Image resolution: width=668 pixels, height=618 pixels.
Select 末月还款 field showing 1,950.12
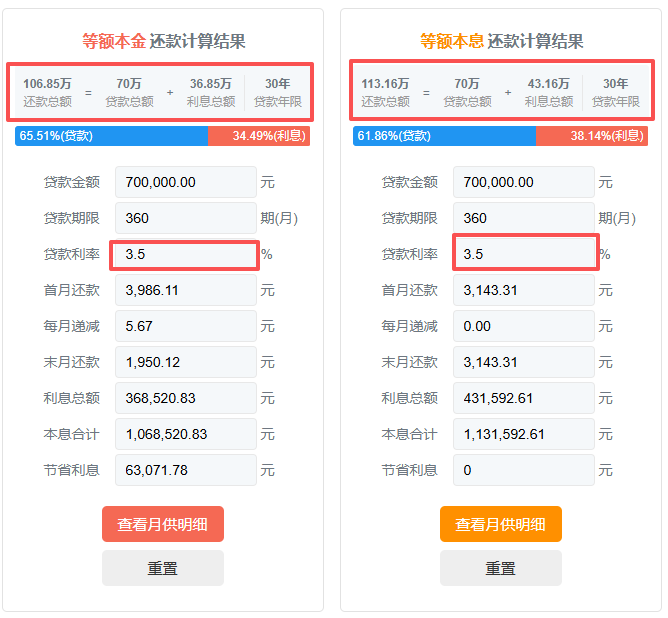pyautogui.click(x=186, y=362)
